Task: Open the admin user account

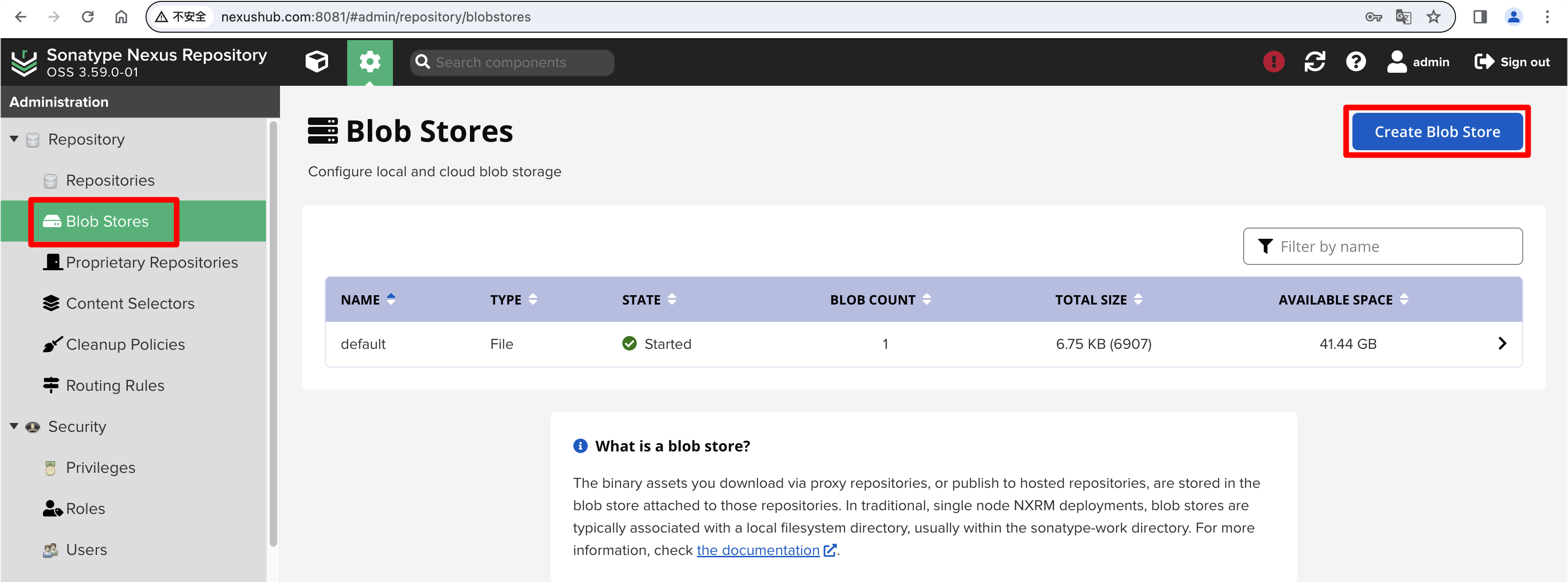Action: coord(1418,62)
